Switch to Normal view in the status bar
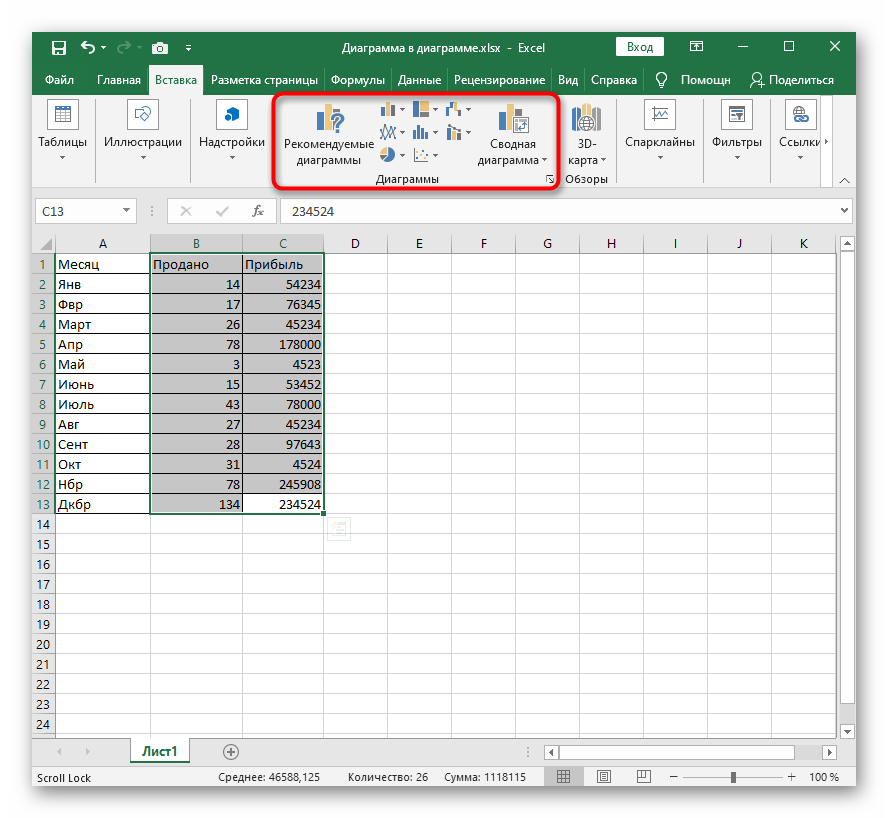The height and width of the screenshot is (818, 888). click(x=564, y=777)
